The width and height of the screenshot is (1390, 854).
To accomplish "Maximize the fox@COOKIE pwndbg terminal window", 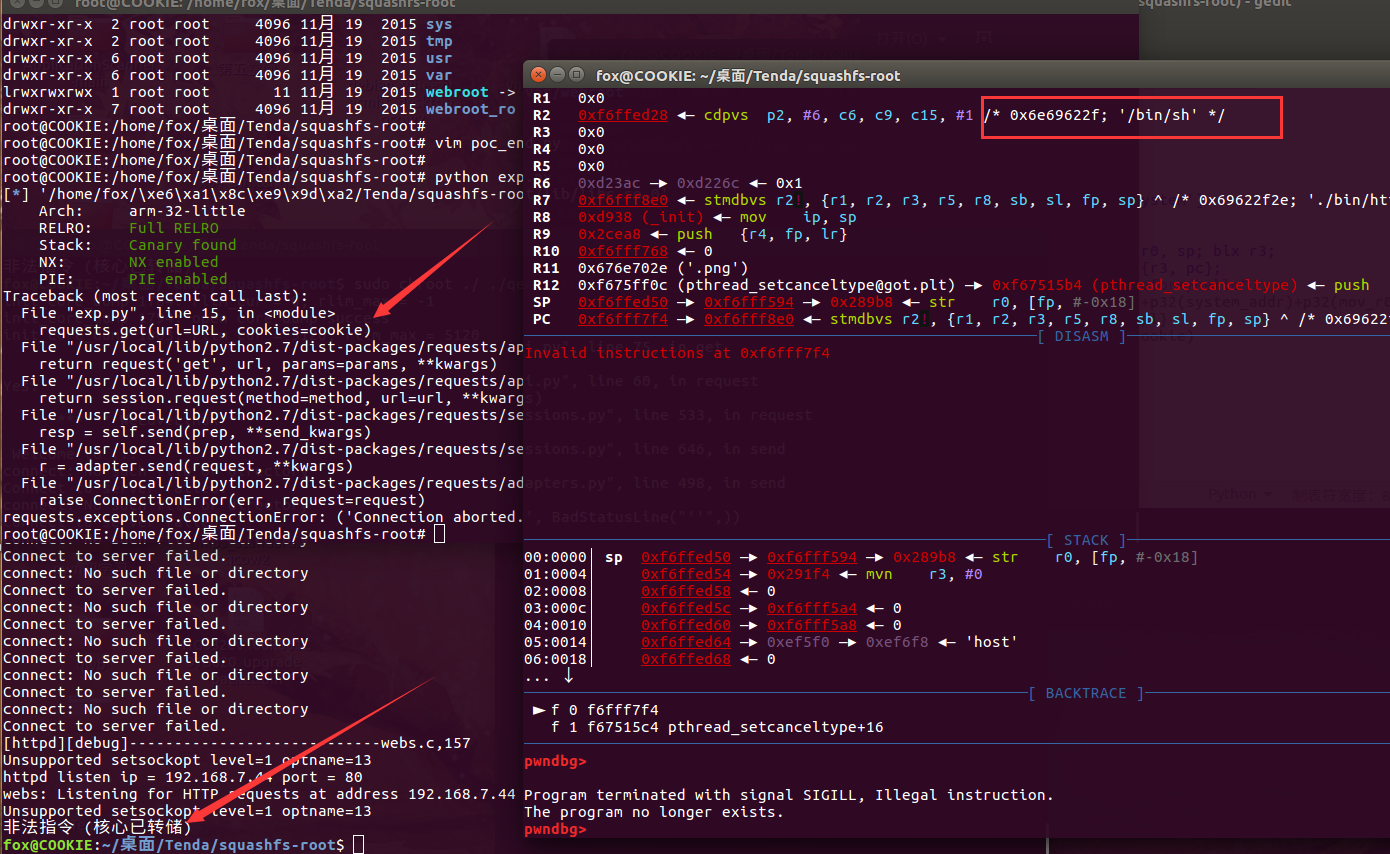I will pyautogui.click(x=576, y=75).
